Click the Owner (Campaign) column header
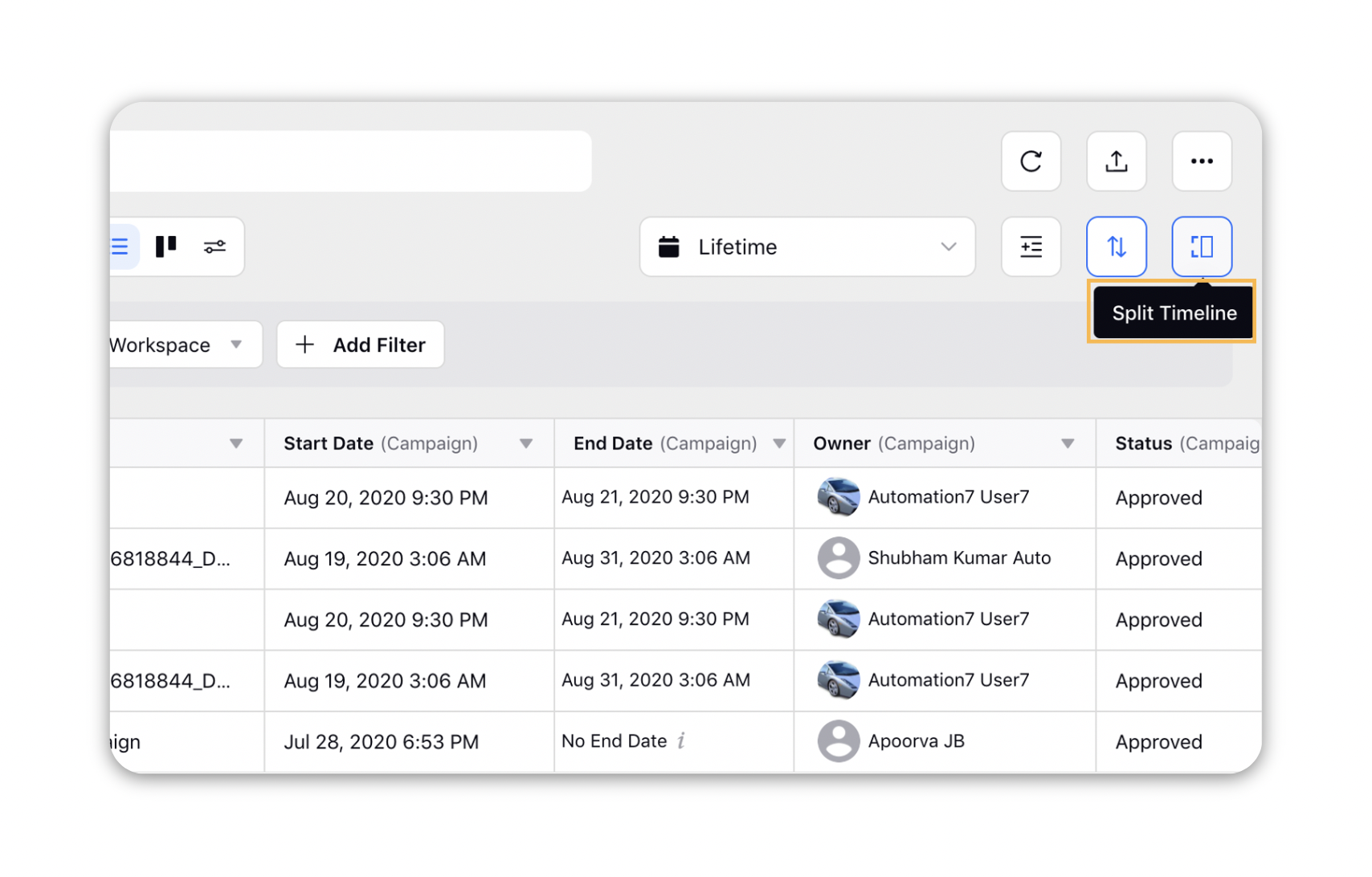 click(945, 443)
